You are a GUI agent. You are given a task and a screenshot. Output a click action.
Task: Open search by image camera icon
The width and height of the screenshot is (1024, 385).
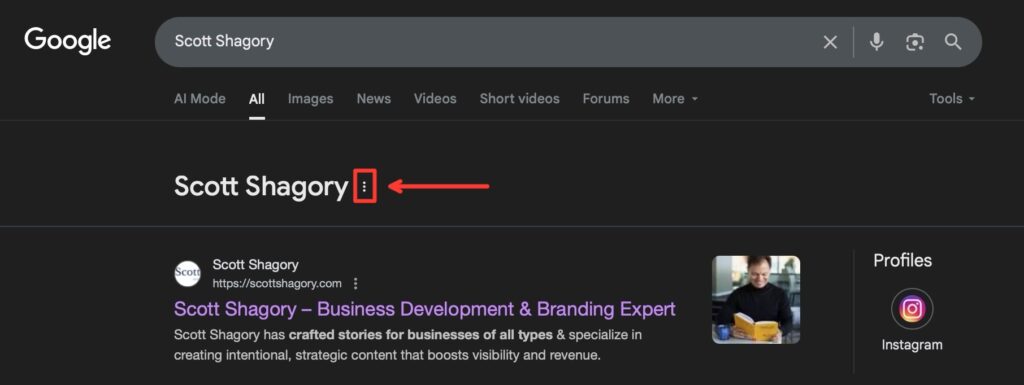click(x=915, y=42)
